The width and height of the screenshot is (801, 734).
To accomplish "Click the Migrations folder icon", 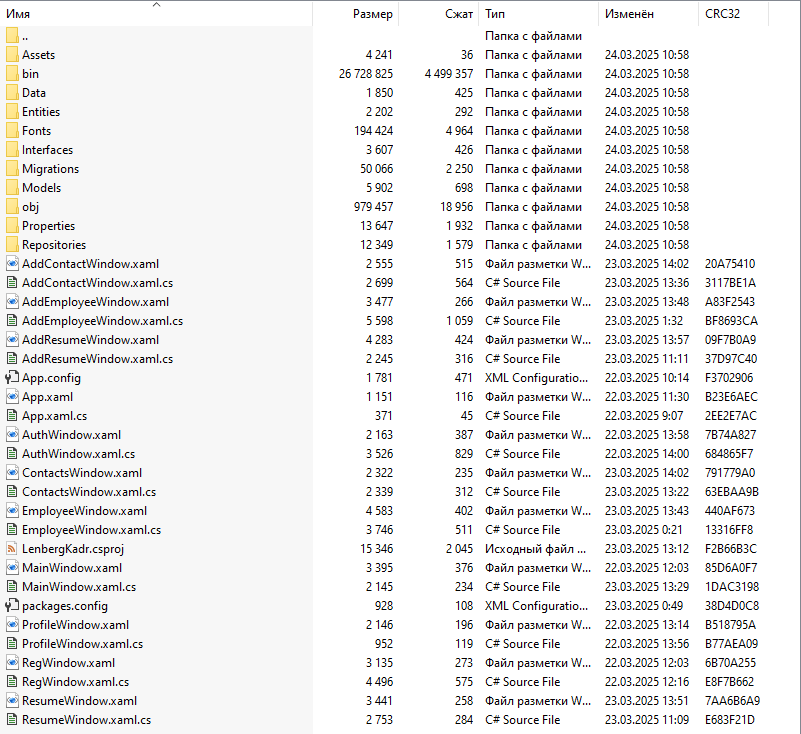I will [x=12, y=169].
